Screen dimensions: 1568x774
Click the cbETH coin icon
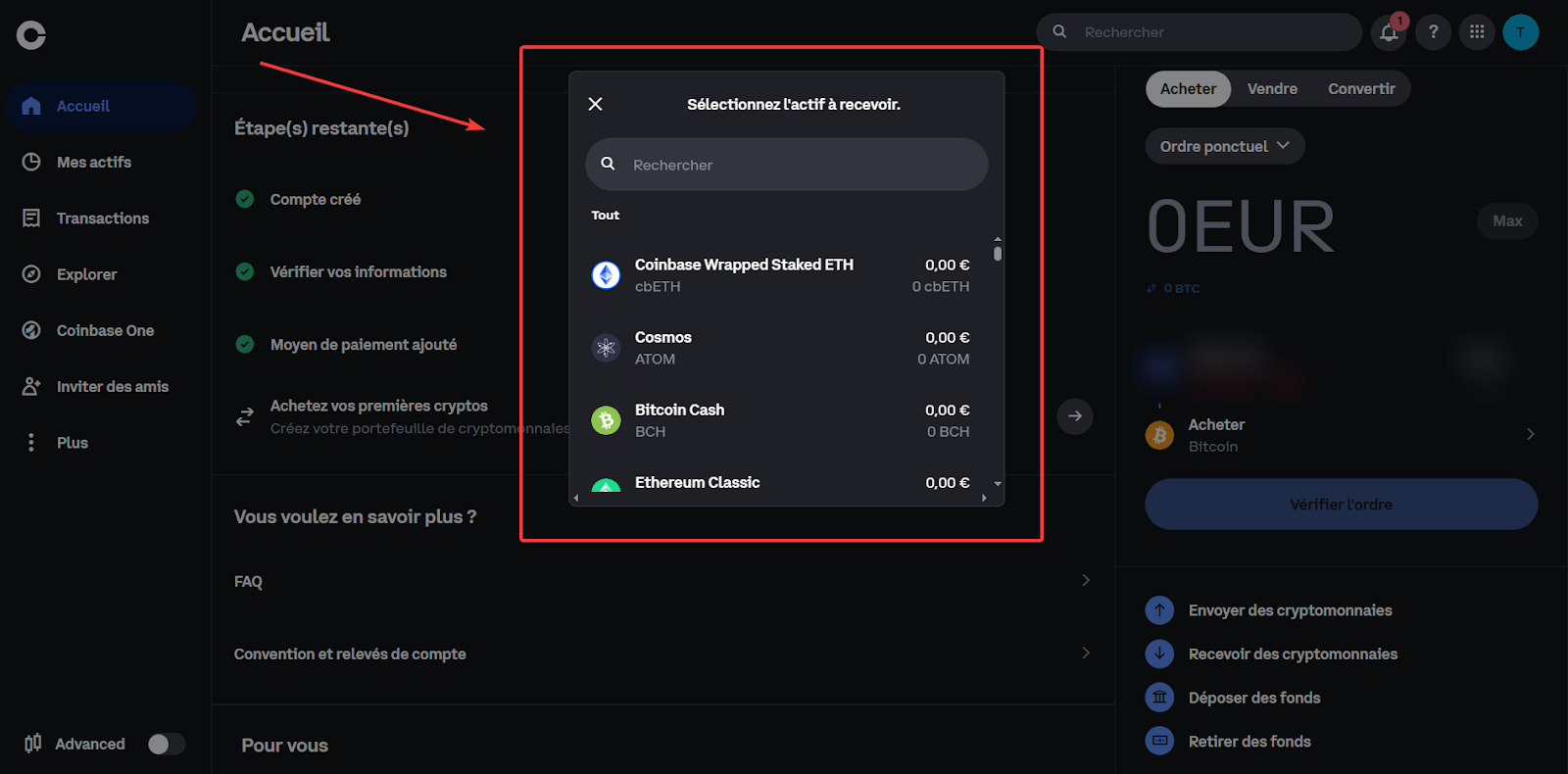click(606, 275)
